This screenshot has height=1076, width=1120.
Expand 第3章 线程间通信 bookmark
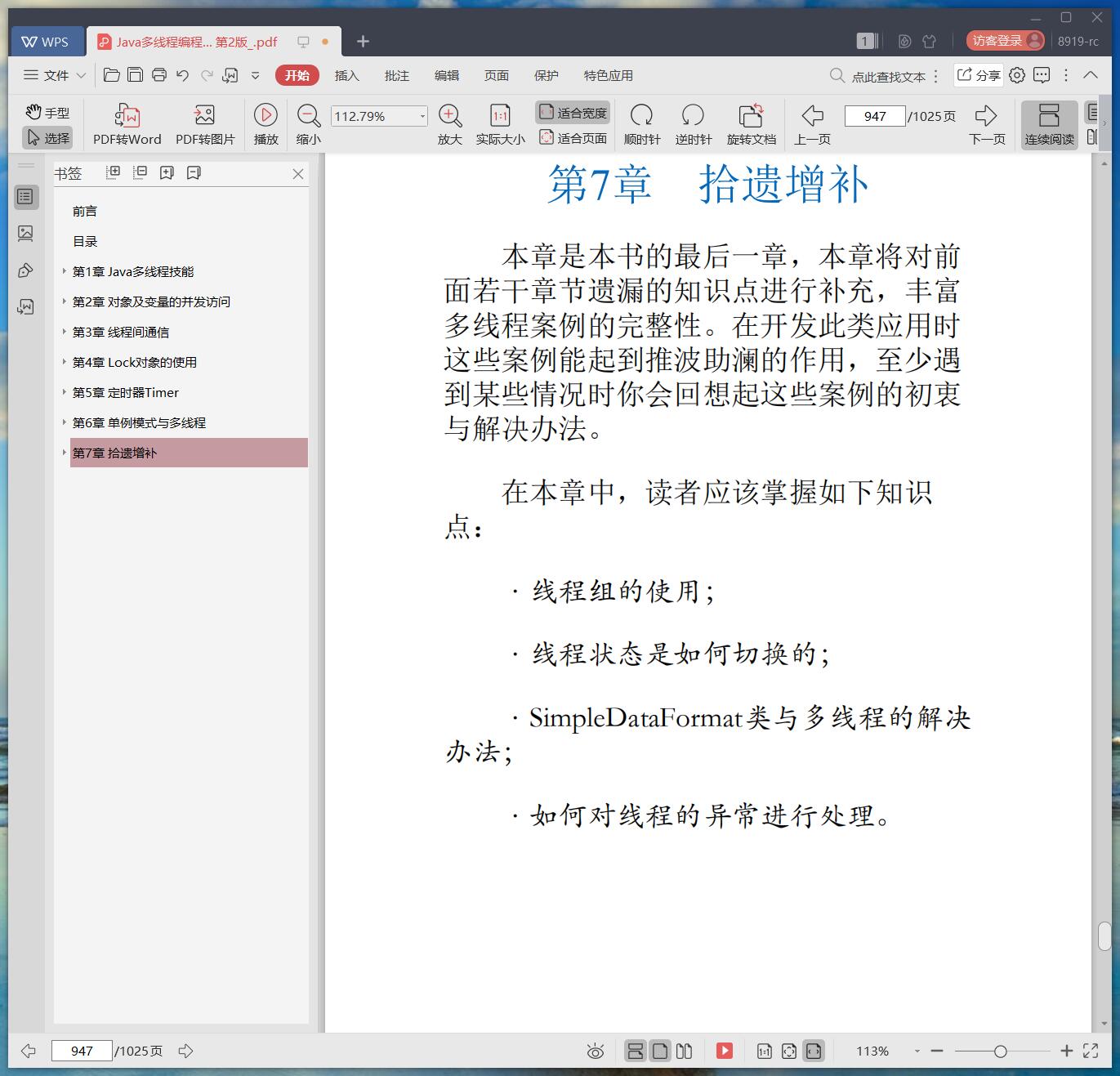(x=65, y=332)
